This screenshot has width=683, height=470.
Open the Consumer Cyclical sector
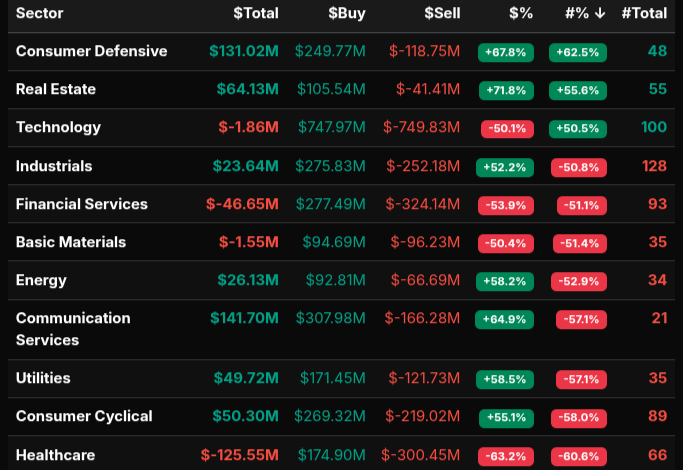[x=84, y=416]
